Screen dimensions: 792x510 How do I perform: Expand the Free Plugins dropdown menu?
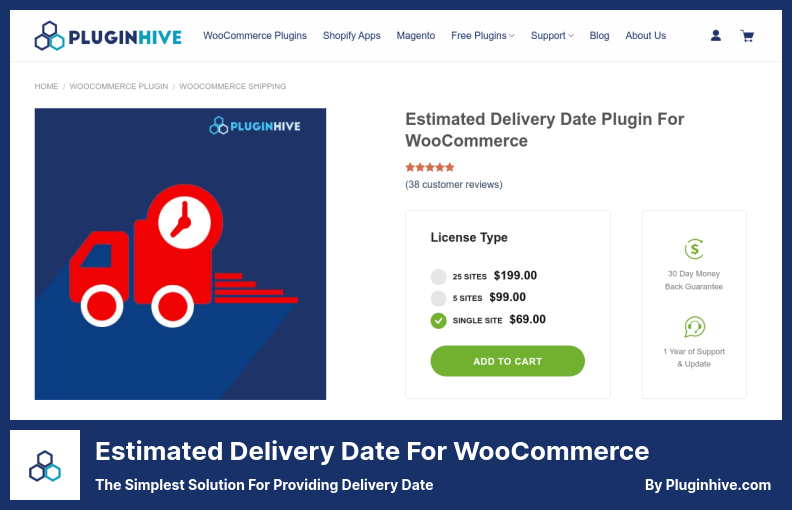click(483, 36)
